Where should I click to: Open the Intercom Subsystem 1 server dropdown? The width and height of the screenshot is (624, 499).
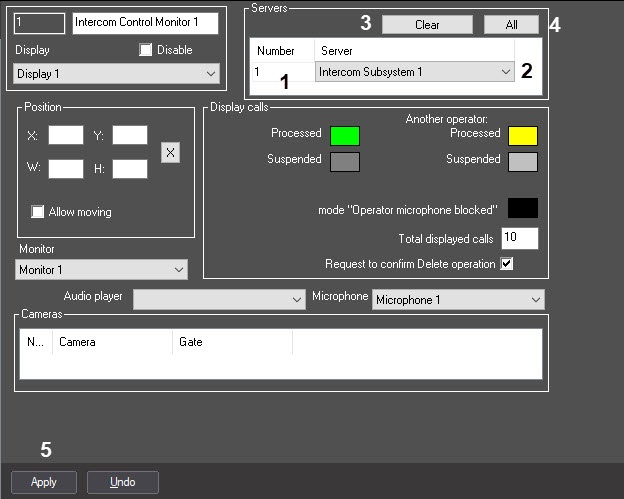click(415, 72)
